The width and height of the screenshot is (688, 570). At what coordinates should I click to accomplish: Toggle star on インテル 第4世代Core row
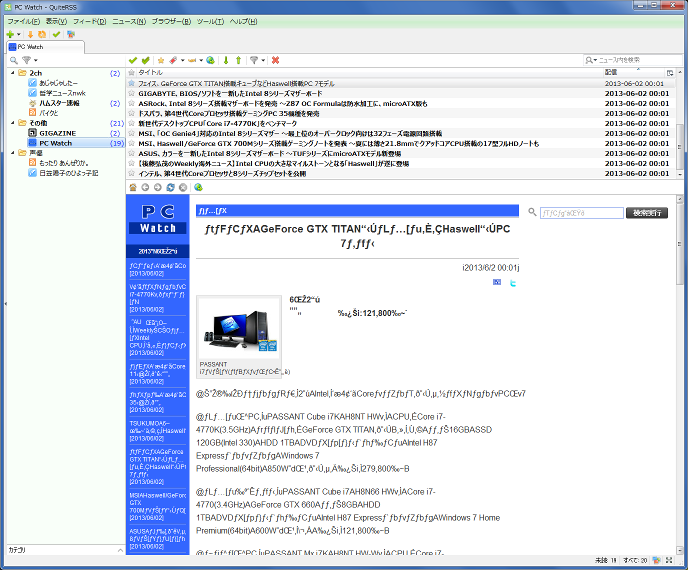tap(131, 173)
